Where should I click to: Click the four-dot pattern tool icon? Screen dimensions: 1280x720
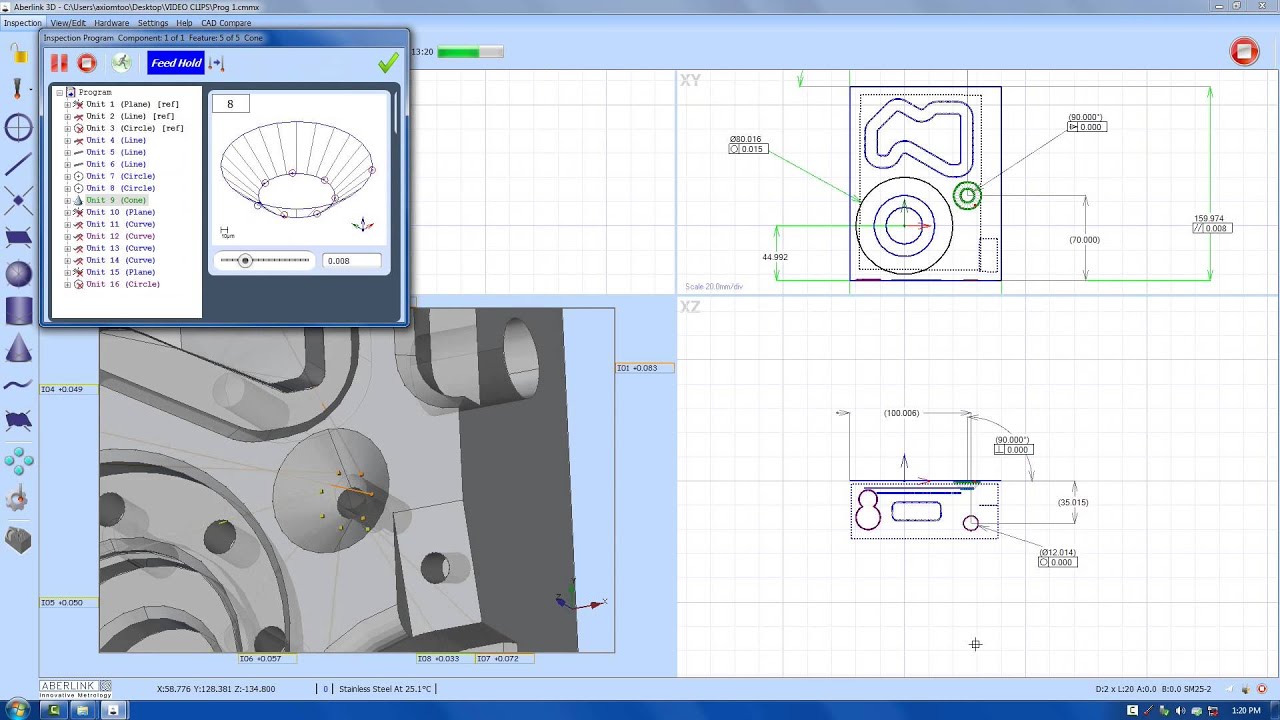pyautogui.click(x=18, y=460)
